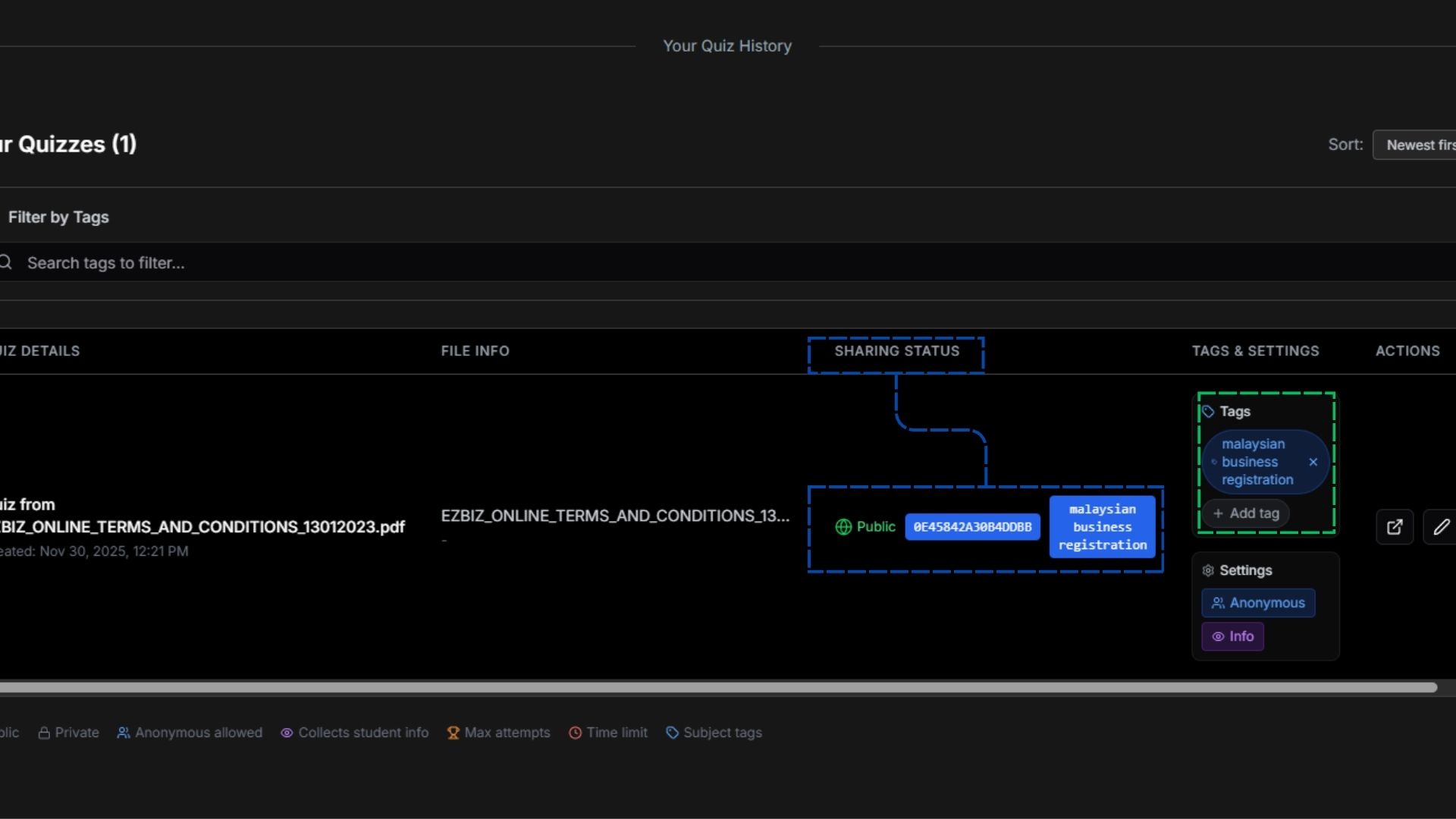The height and width of the screenshot is (819, 1456).
Task: Expand the Filter by Tags section
Action: pyautogui.click(x=58, y=217)
